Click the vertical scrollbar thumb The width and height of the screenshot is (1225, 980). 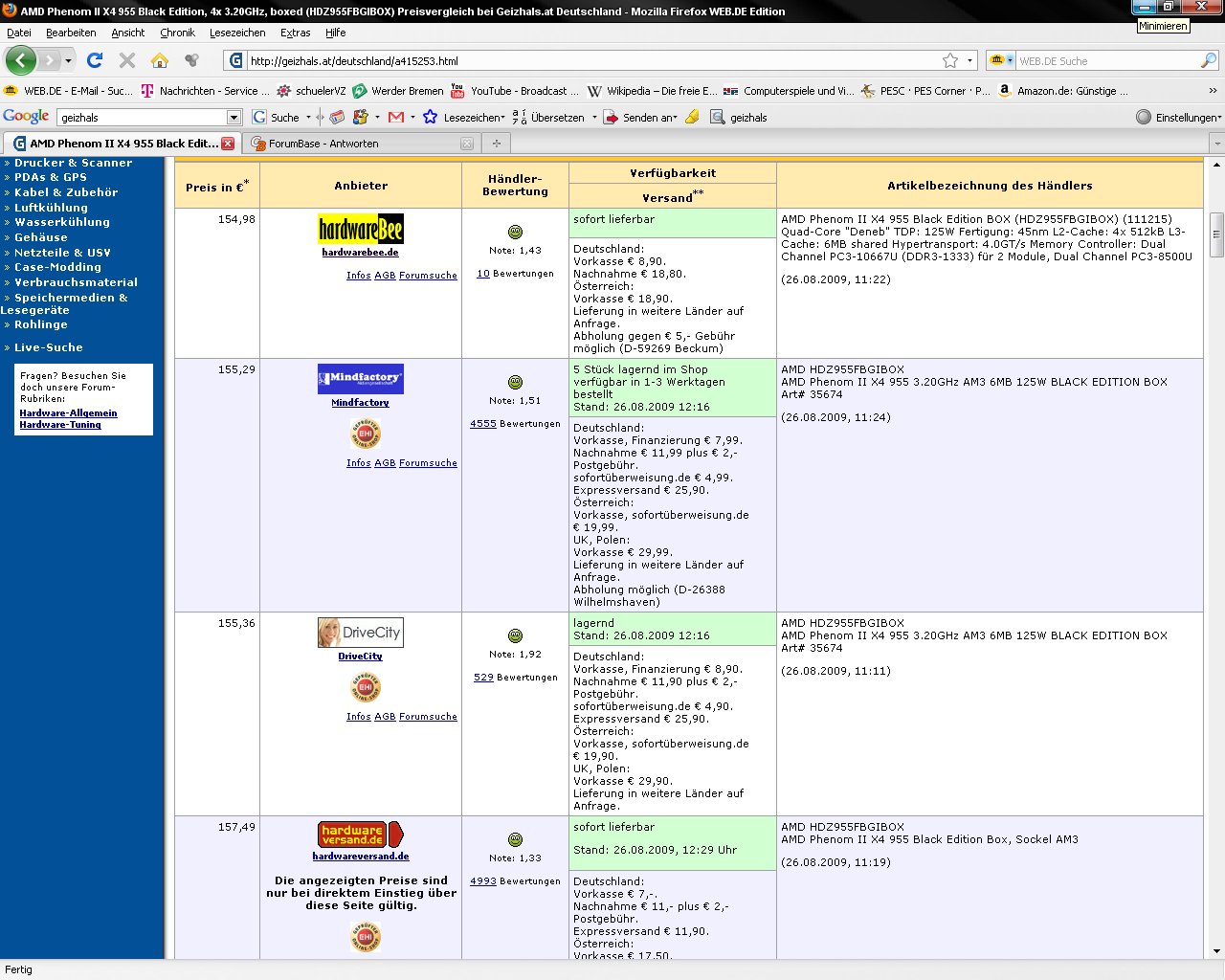click(1217, 234)
